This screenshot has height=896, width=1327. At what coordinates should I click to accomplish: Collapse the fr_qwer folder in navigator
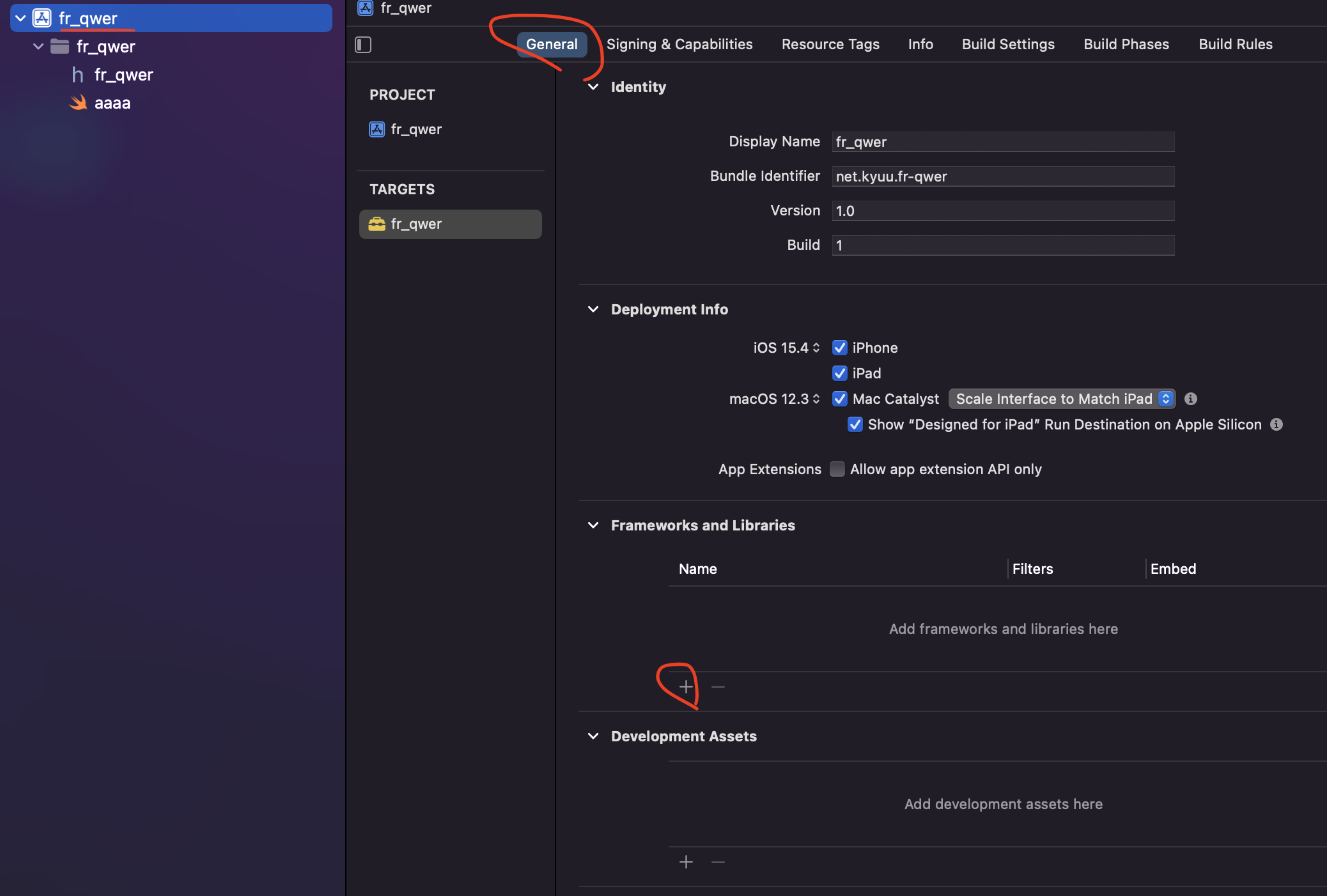[x=38, y=47]
